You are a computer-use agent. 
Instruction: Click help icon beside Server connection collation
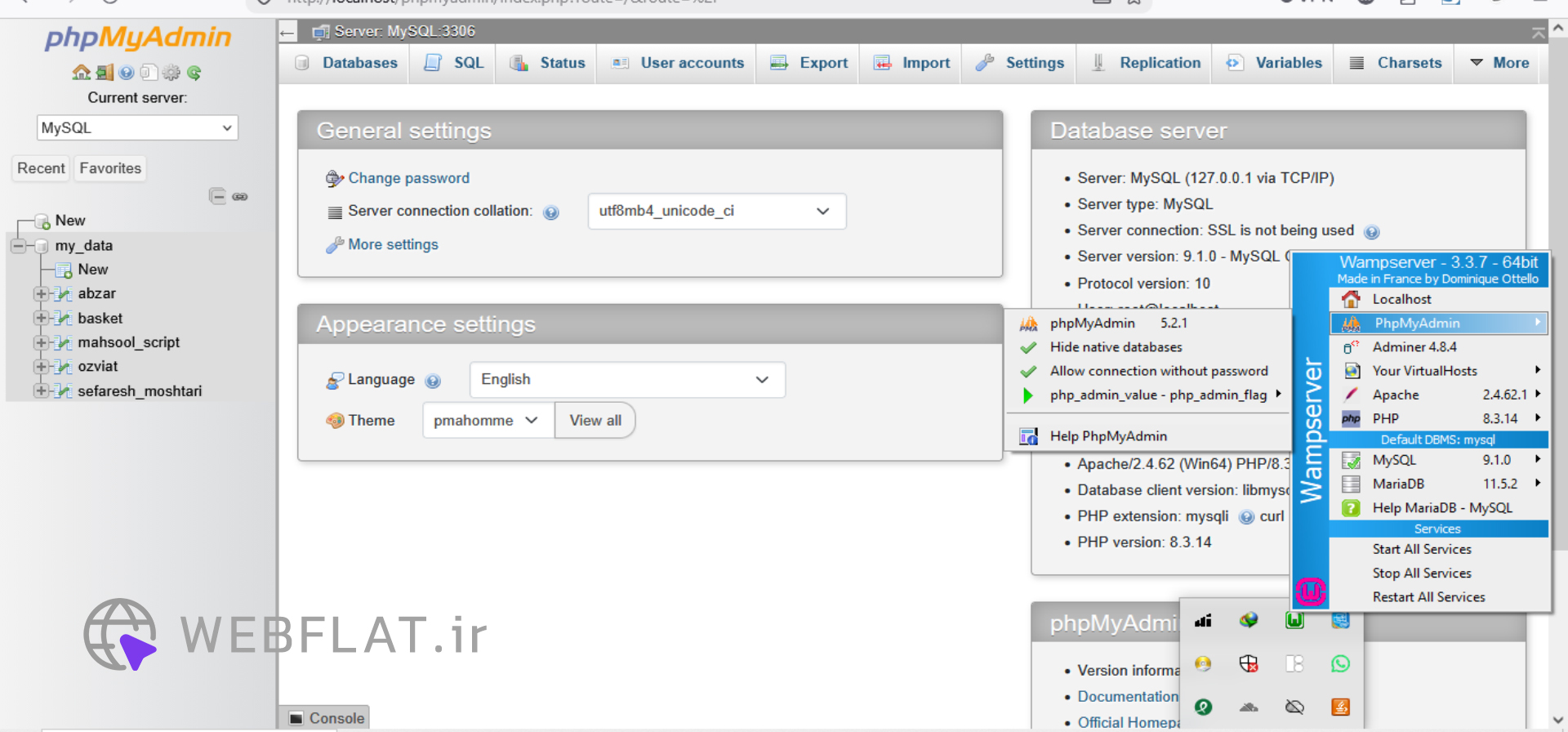tap(551, 212)
